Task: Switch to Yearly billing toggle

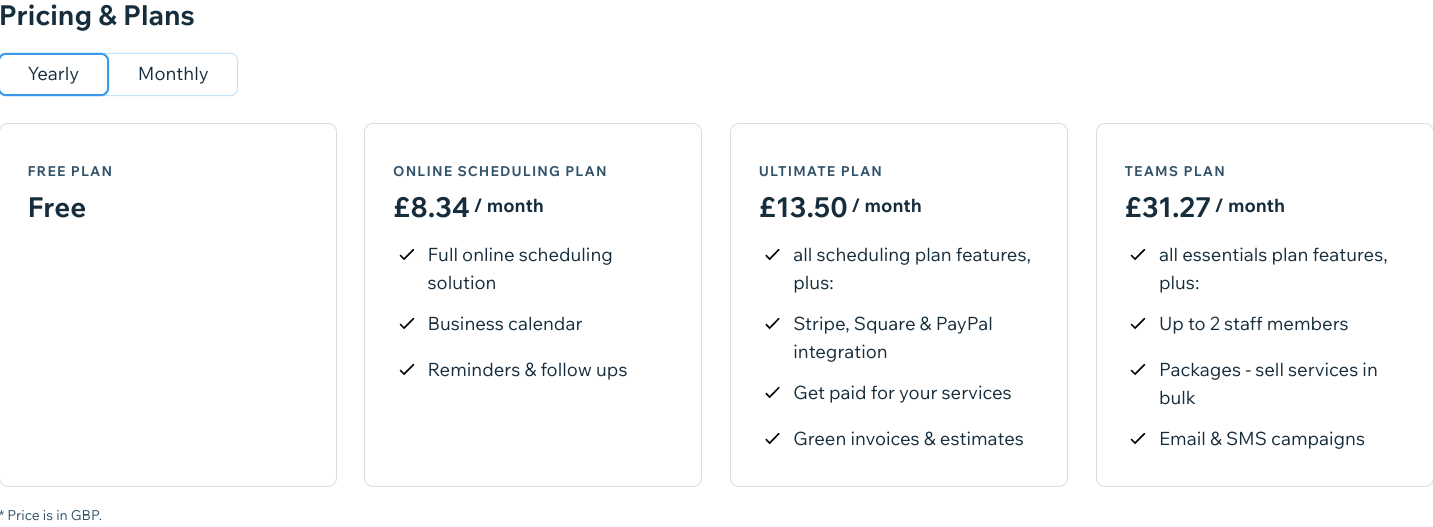Action: tap(54, 74)
